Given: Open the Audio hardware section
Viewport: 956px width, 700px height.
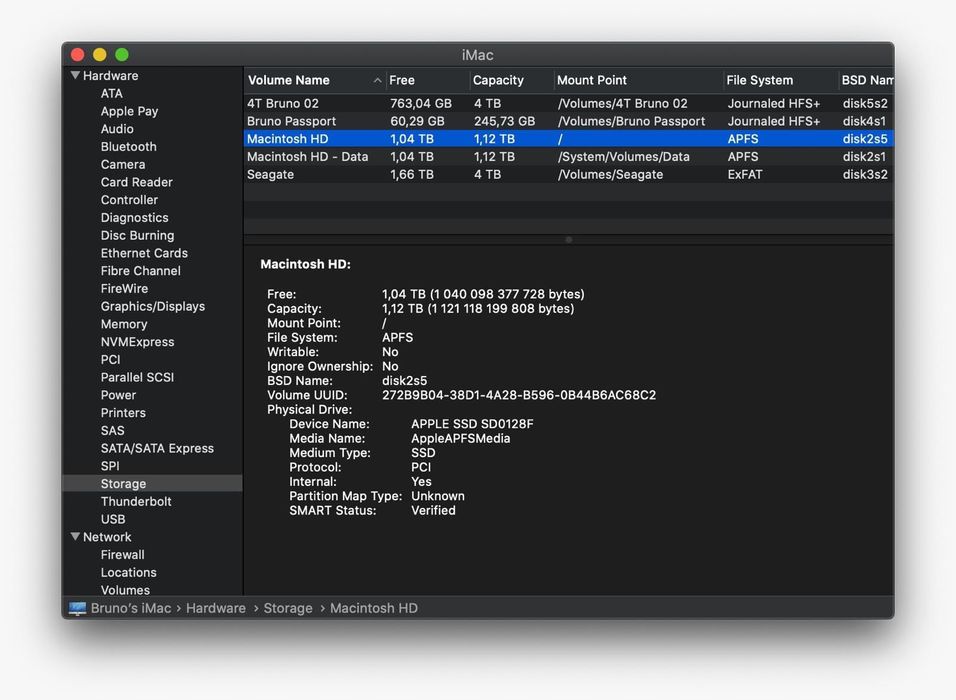Looking at the screenshot, I should [x=117, y=129].
